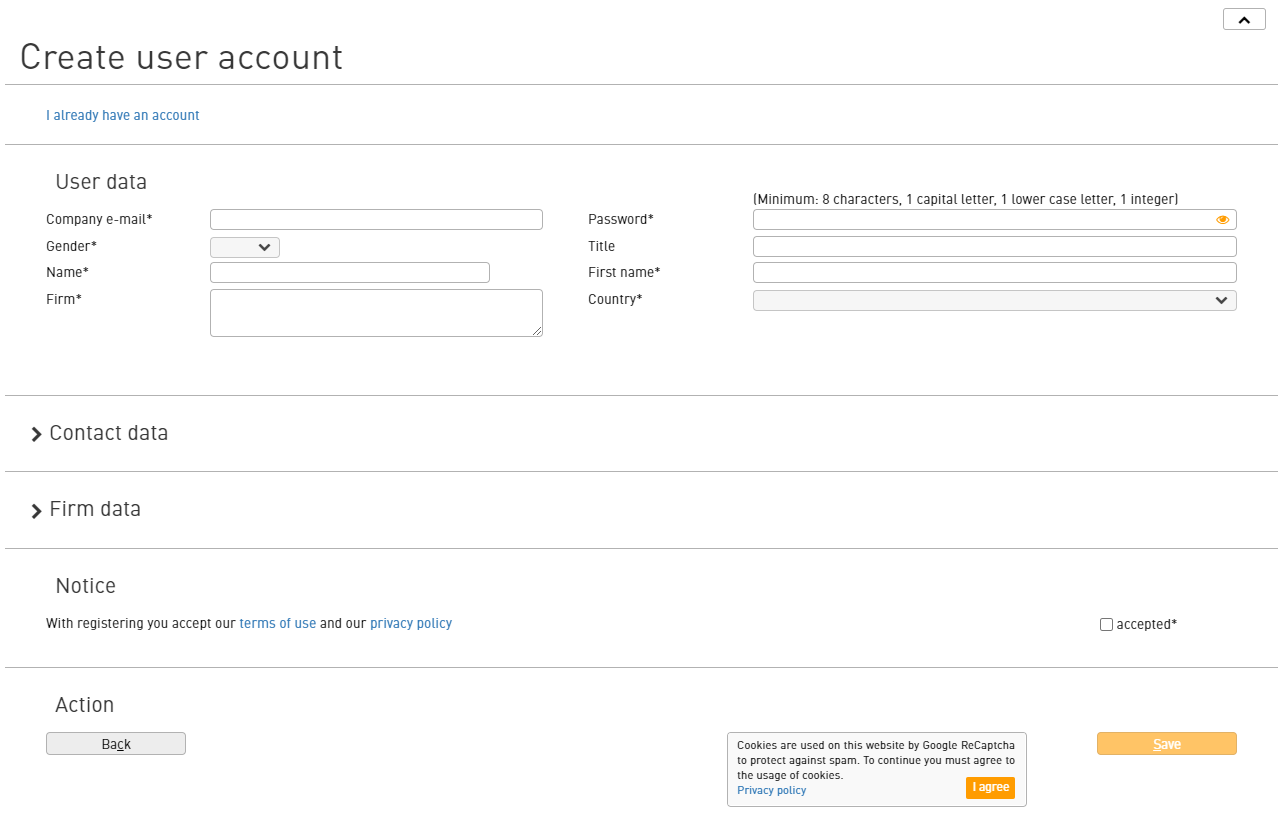This screenshot has width=1287, height=817.
Task: Open the Gender dropdown
Action: click(245, 248)
